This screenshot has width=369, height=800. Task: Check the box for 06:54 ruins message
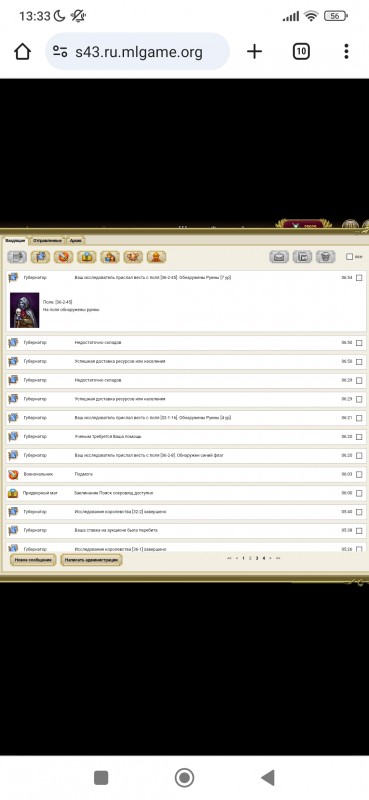pos(359,278)
